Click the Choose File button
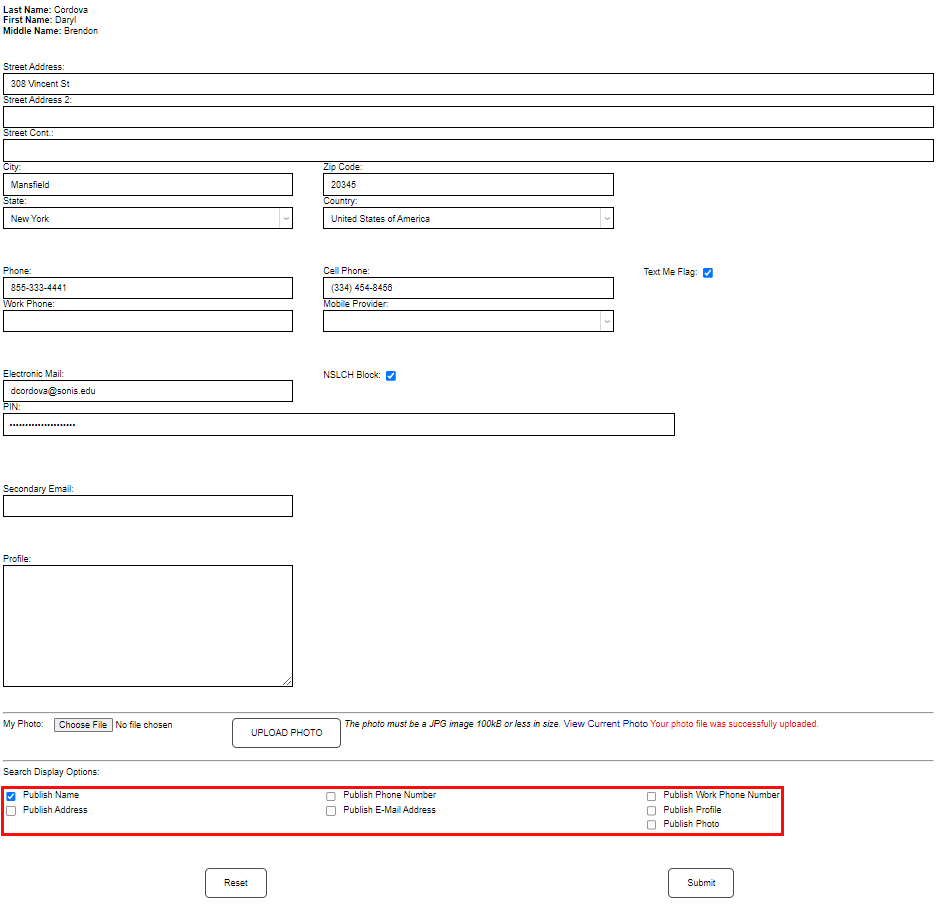The height and width of the screenshot is (905, 936). [x=83, y=724]
